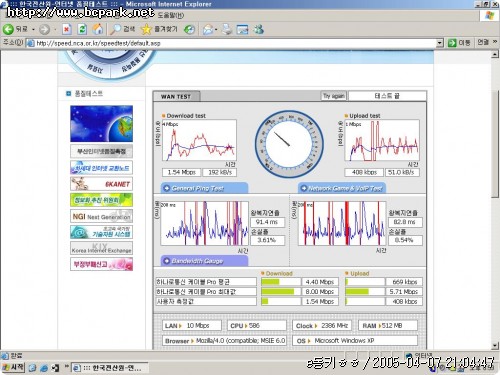Click Korea Internet Exchange banner
This screenshot has height=375, width=500.
pos(101,248)
